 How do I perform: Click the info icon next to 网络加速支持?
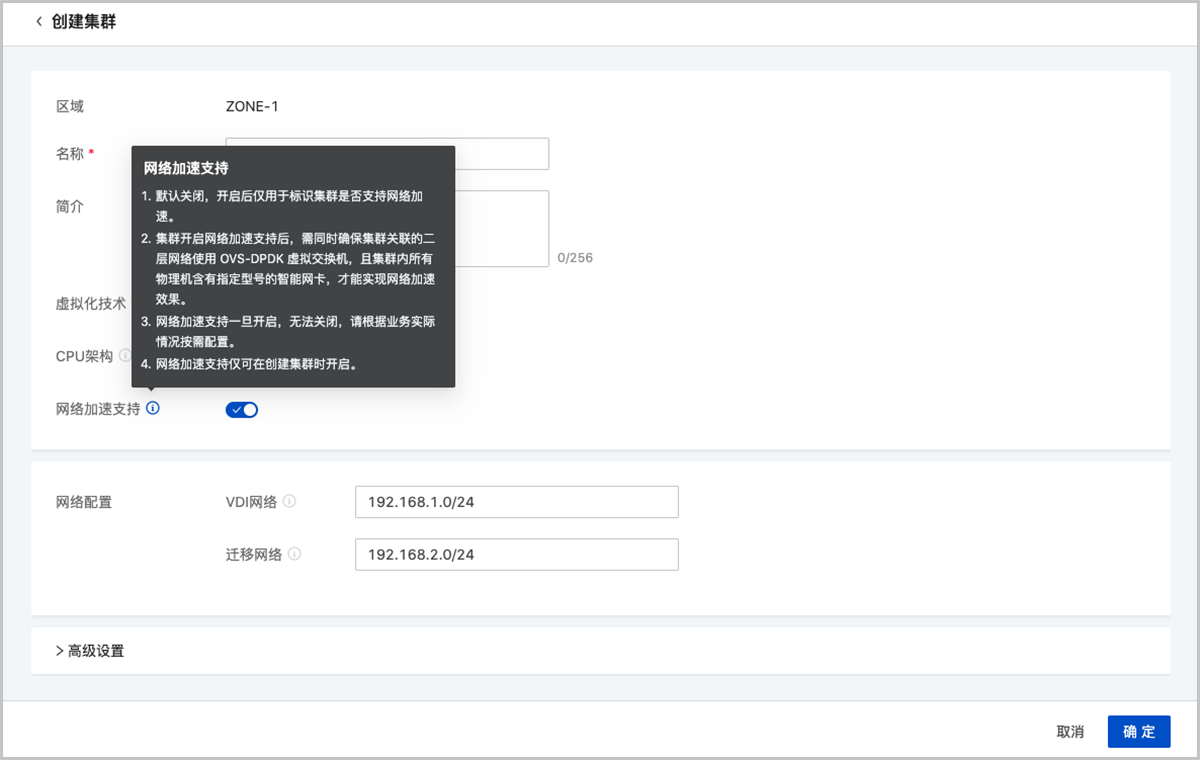(x=153, y=408)
